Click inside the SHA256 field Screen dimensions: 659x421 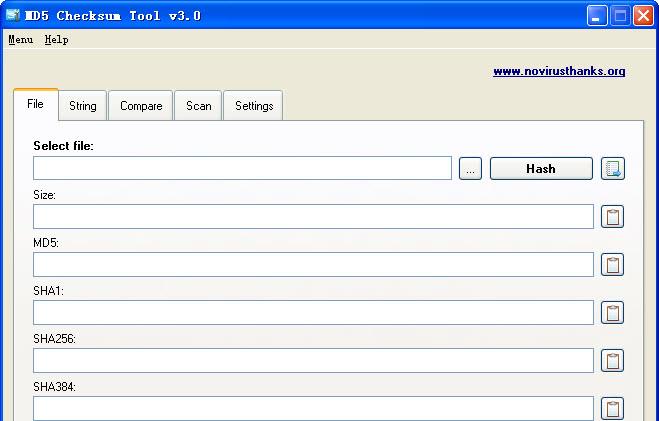[314, 360]
